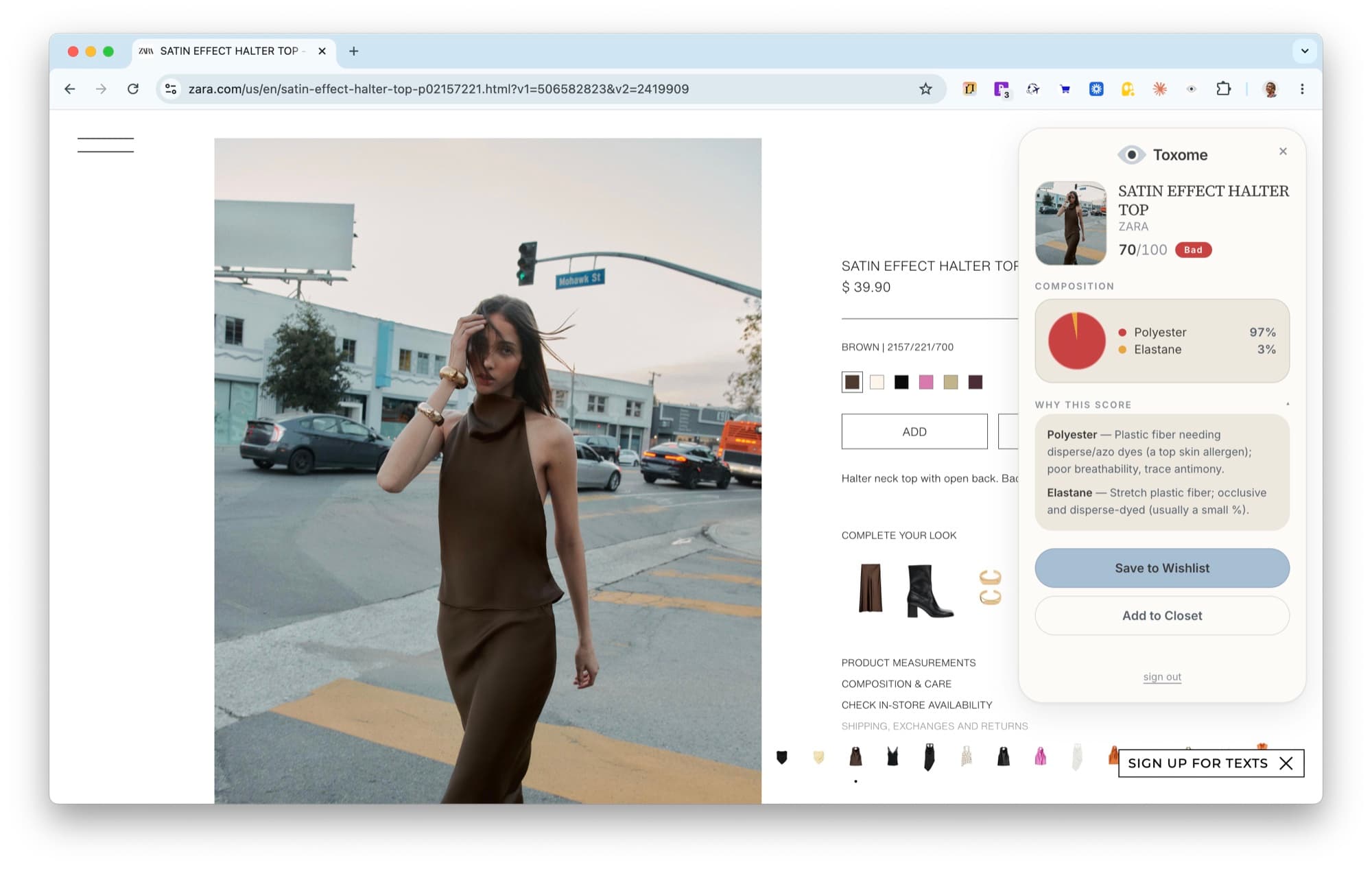The width and height of the screenshot is (1372, 869).
Task: Open the black ankle boot thumbnail
Action: pos(930,591)
